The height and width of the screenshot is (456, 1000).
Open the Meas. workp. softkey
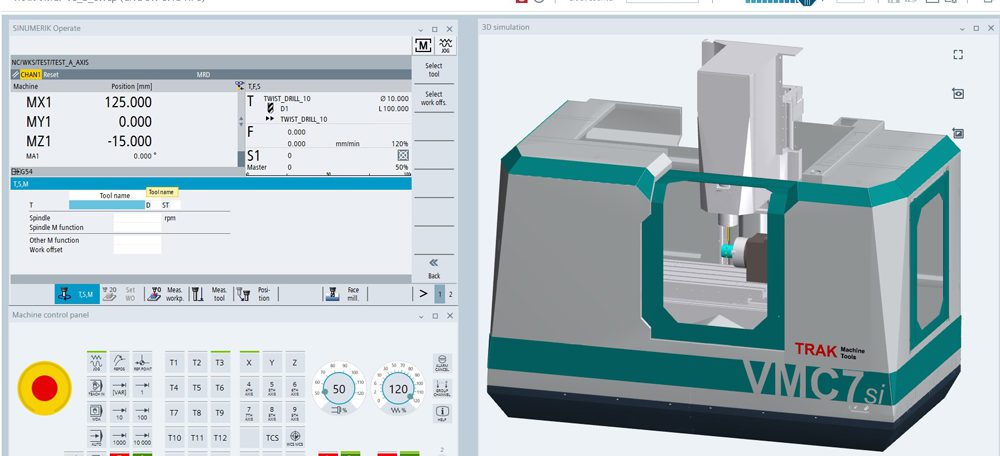(166, 294)
